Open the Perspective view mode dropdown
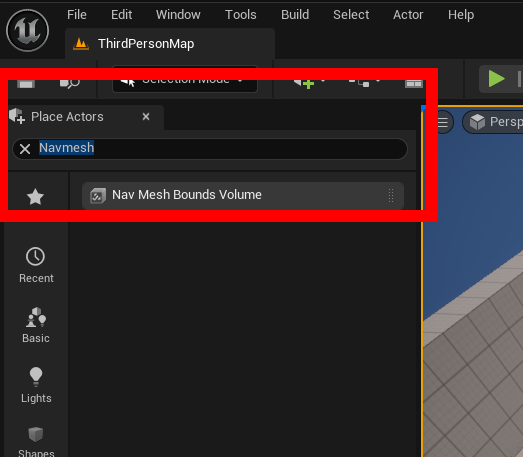Viewport: 523px width, 457px height. tap(494, 122)
